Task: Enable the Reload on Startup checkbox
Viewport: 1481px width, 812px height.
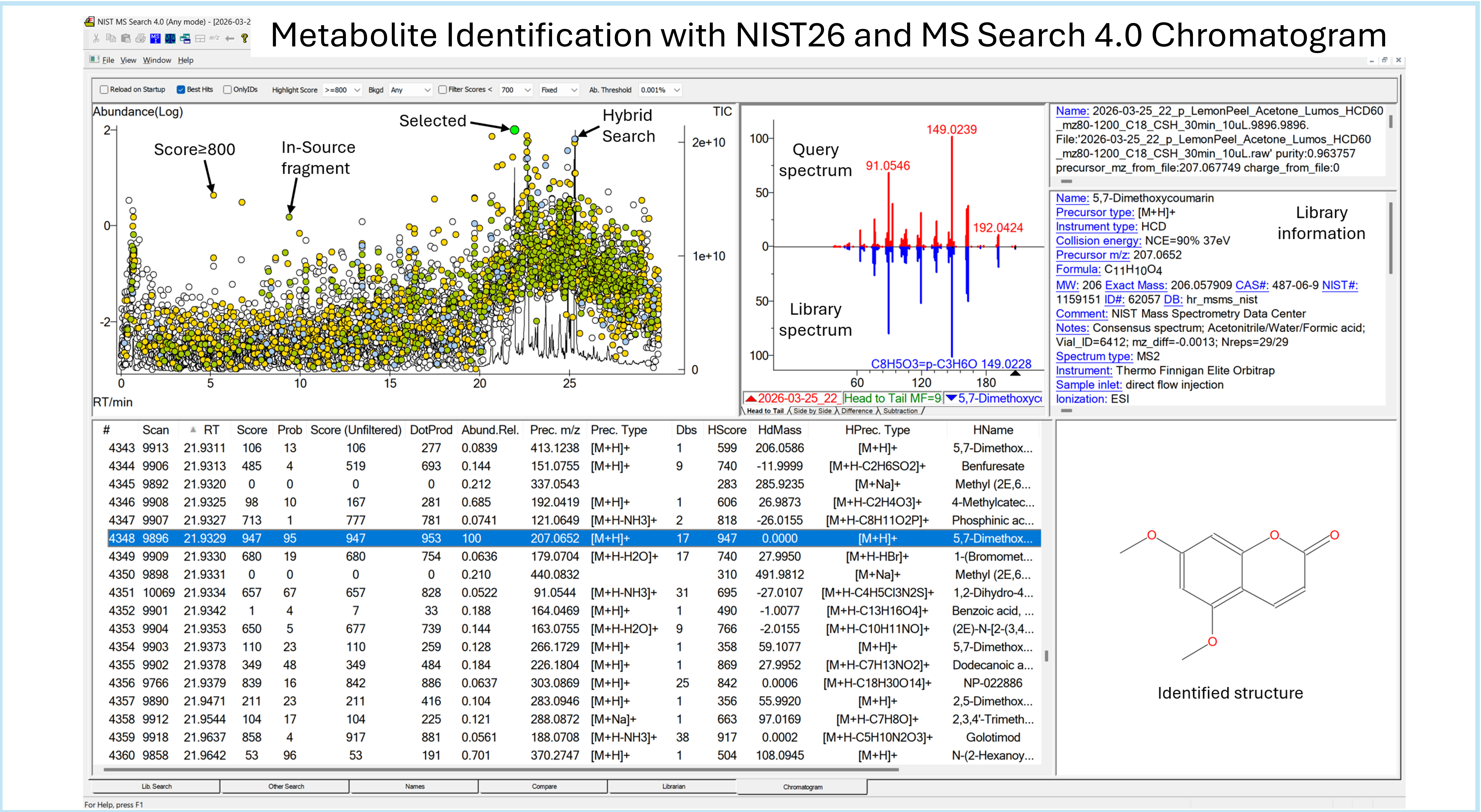Action: [104, 90]
